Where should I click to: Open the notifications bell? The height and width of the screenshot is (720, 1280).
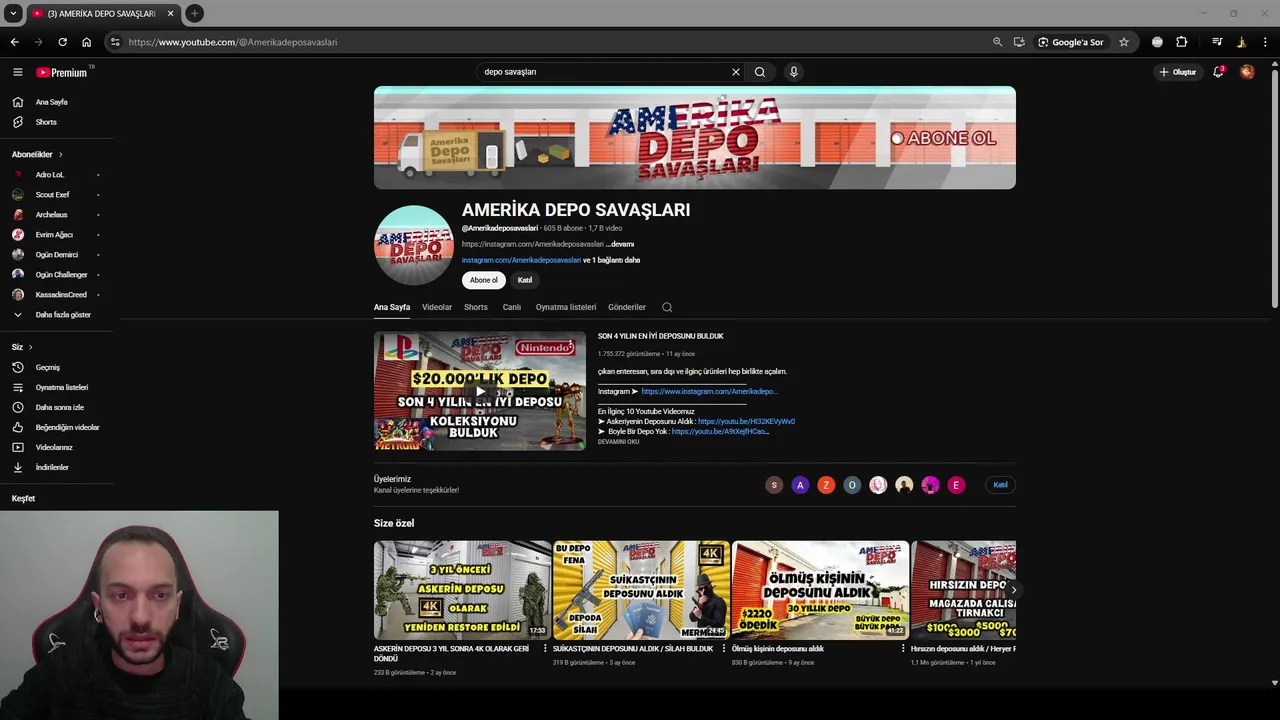[x=1218, y=72]
